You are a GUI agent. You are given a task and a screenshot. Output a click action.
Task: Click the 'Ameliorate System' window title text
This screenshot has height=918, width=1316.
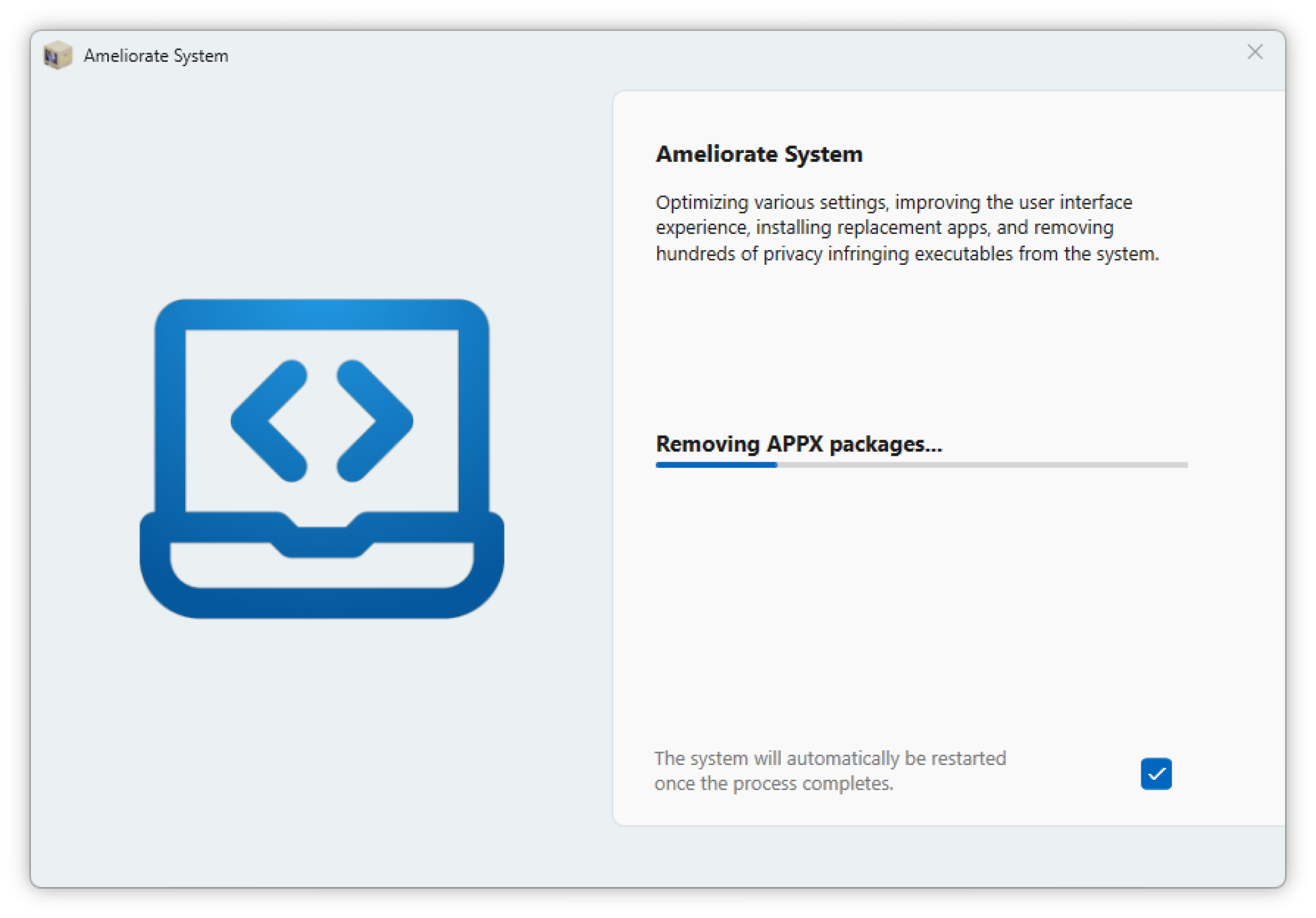point(156,56)
